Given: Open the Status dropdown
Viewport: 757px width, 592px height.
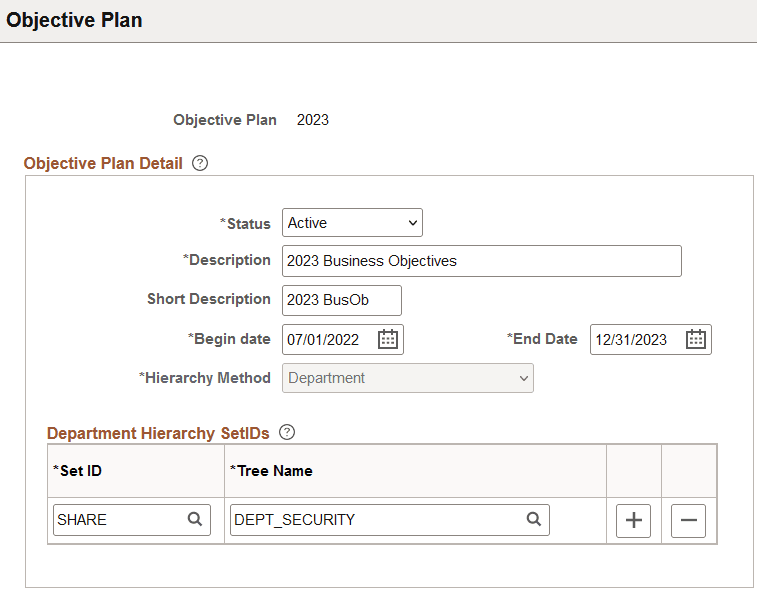Looking at the screenshot, I should click(352, 222).
